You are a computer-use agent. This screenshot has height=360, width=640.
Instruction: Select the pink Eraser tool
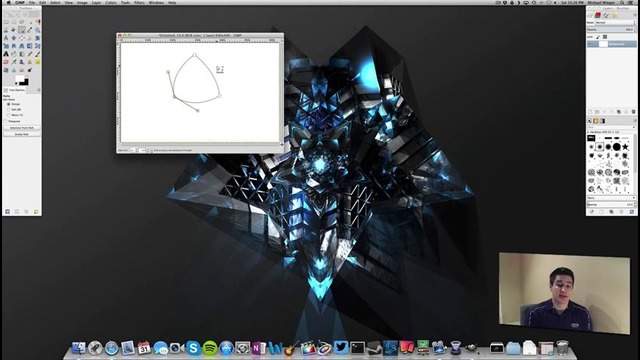point(6,62)
